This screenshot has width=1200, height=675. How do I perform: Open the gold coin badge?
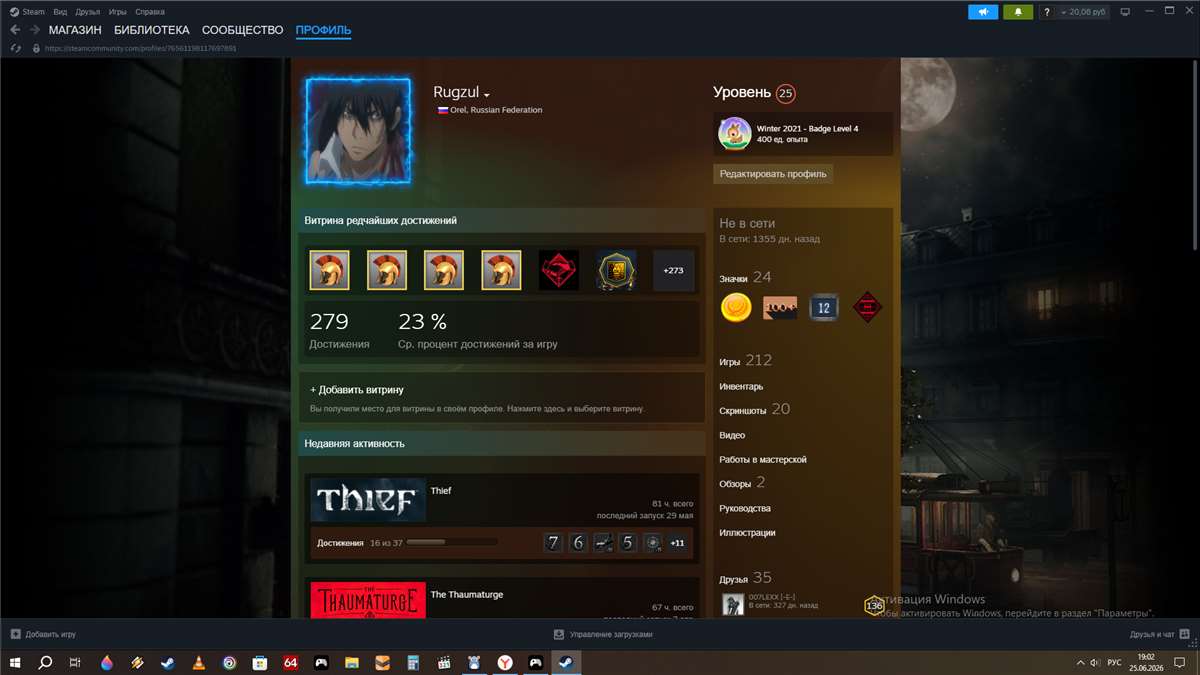[x=736, y=307]
